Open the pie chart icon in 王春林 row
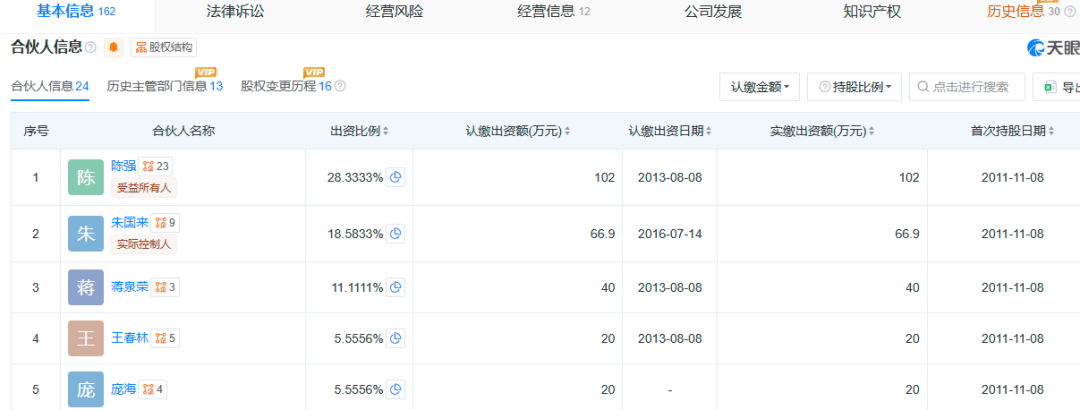1080x410 pixels. tap(395, 338)
